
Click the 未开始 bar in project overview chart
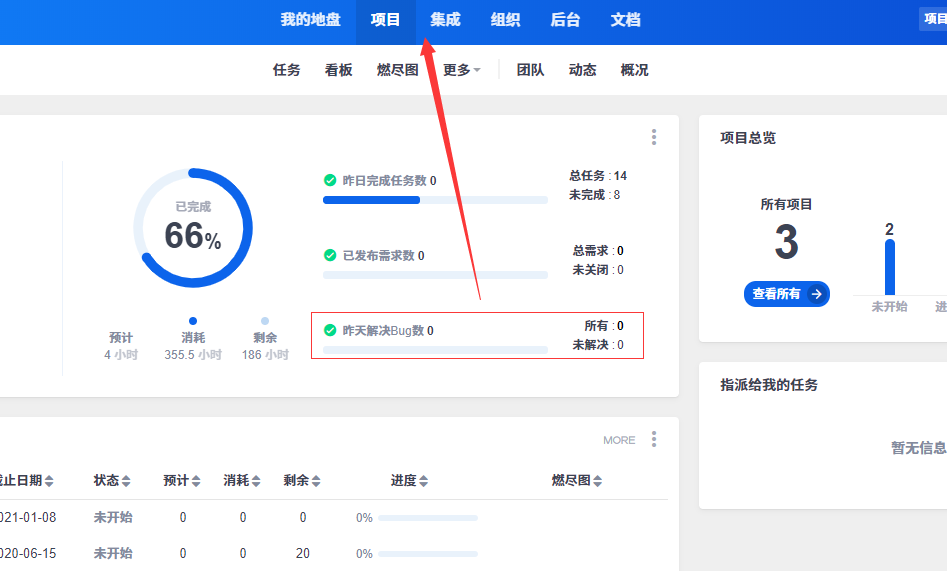pos(890,267)
